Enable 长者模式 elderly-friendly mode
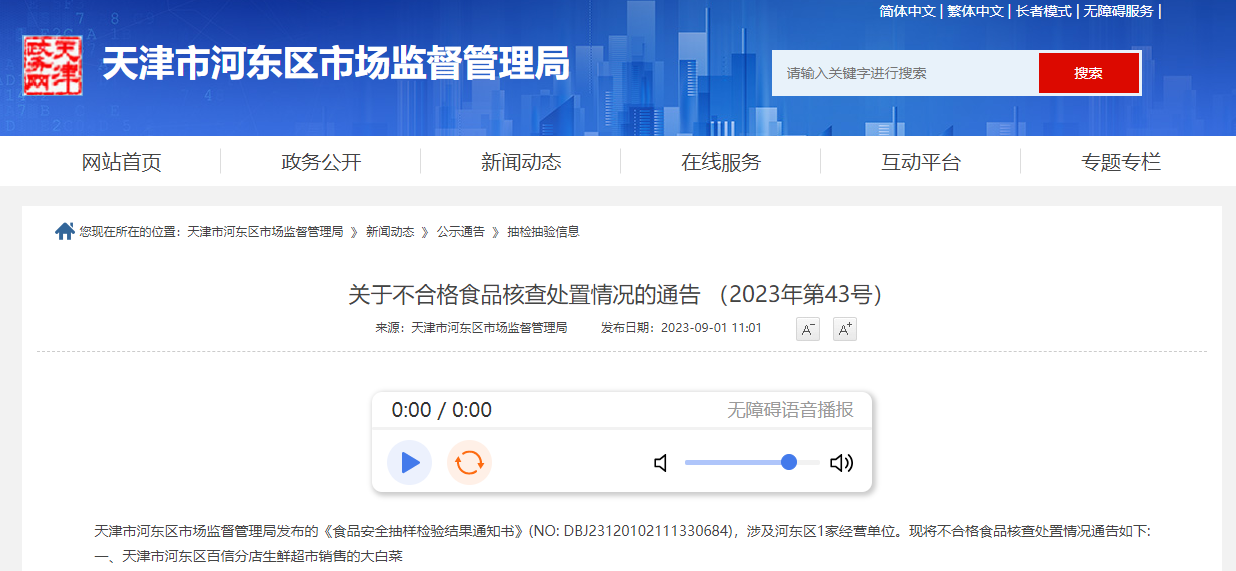 1043,11
